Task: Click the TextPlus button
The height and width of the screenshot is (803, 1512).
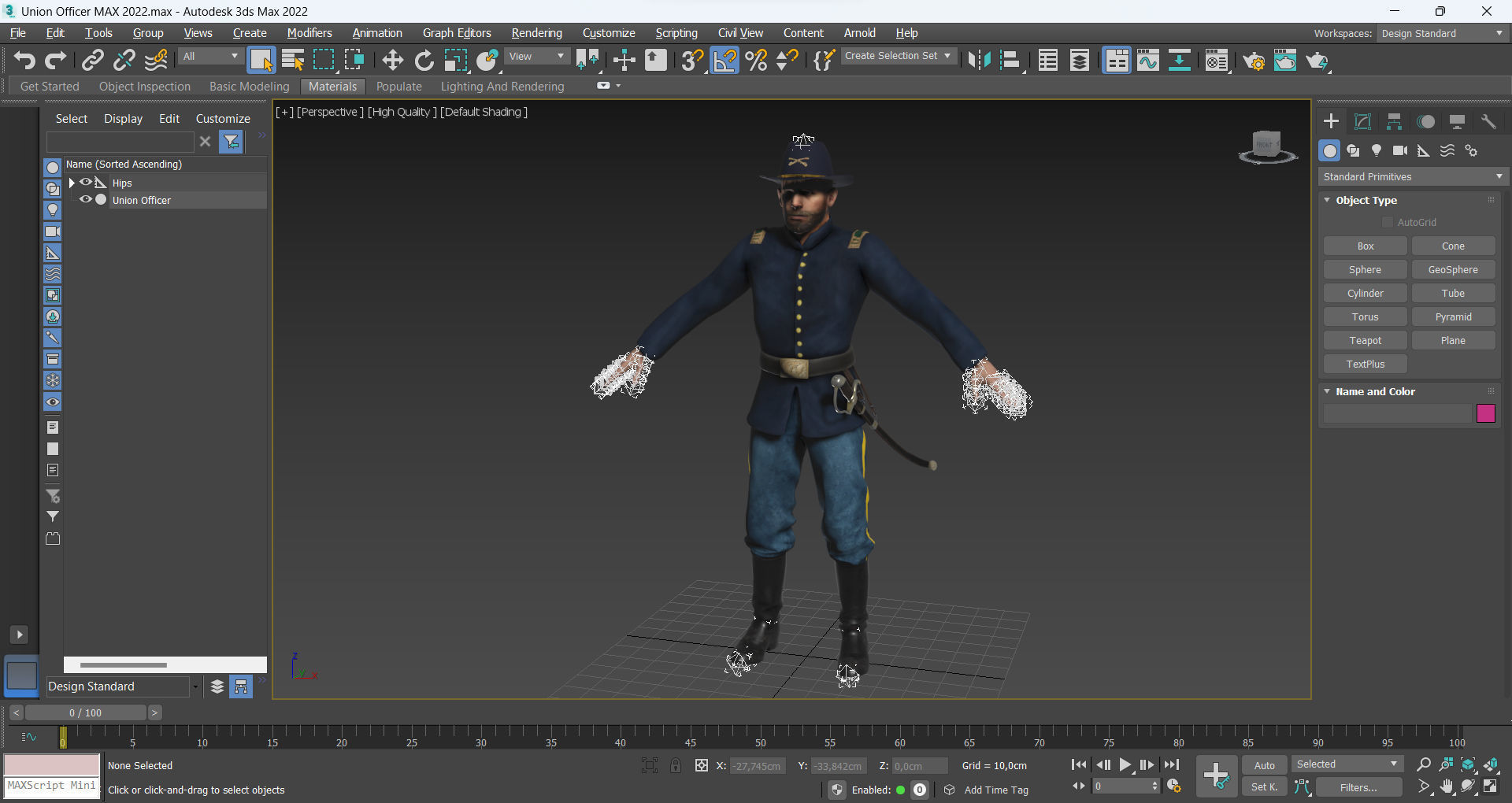Action: [x=1366, y=364]
